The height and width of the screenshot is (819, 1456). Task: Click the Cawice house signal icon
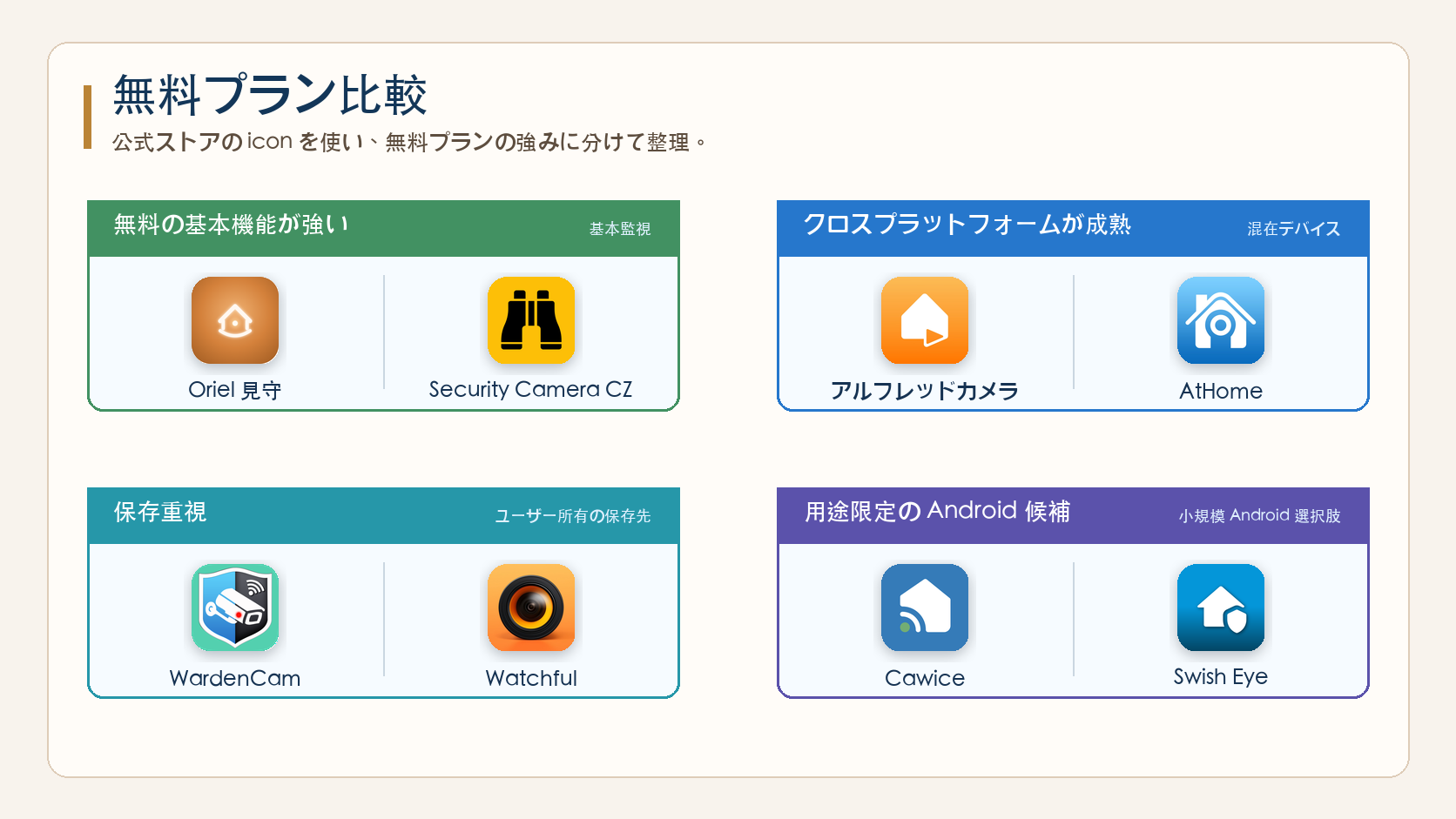click(925, 608)
